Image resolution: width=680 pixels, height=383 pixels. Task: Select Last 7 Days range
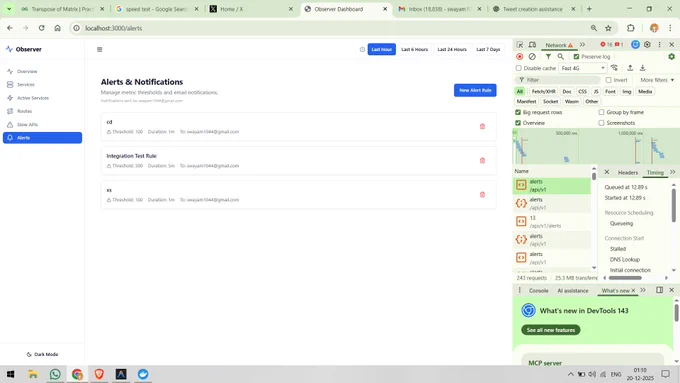click(488, 49)
